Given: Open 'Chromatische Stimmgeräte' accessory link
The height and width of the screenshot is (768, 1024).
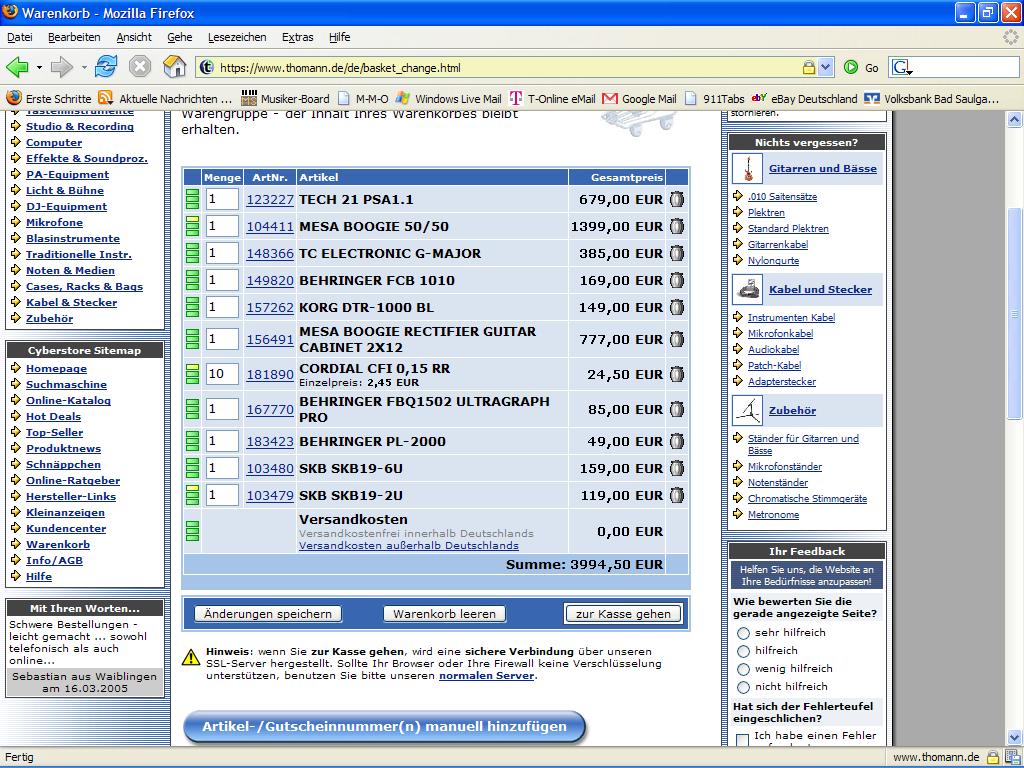Looking at the screenshot, I should (807, 498).
